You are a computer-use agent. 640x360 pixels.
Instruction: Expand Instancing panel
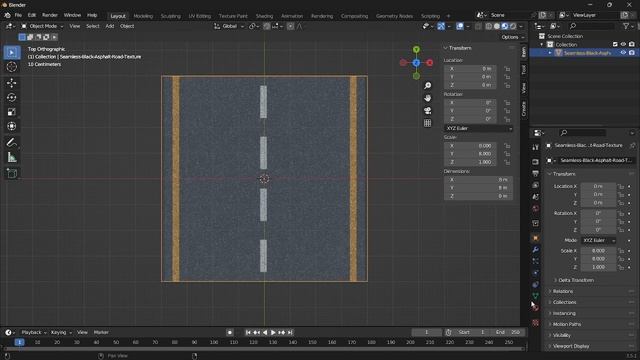click(x=564, y=313)
